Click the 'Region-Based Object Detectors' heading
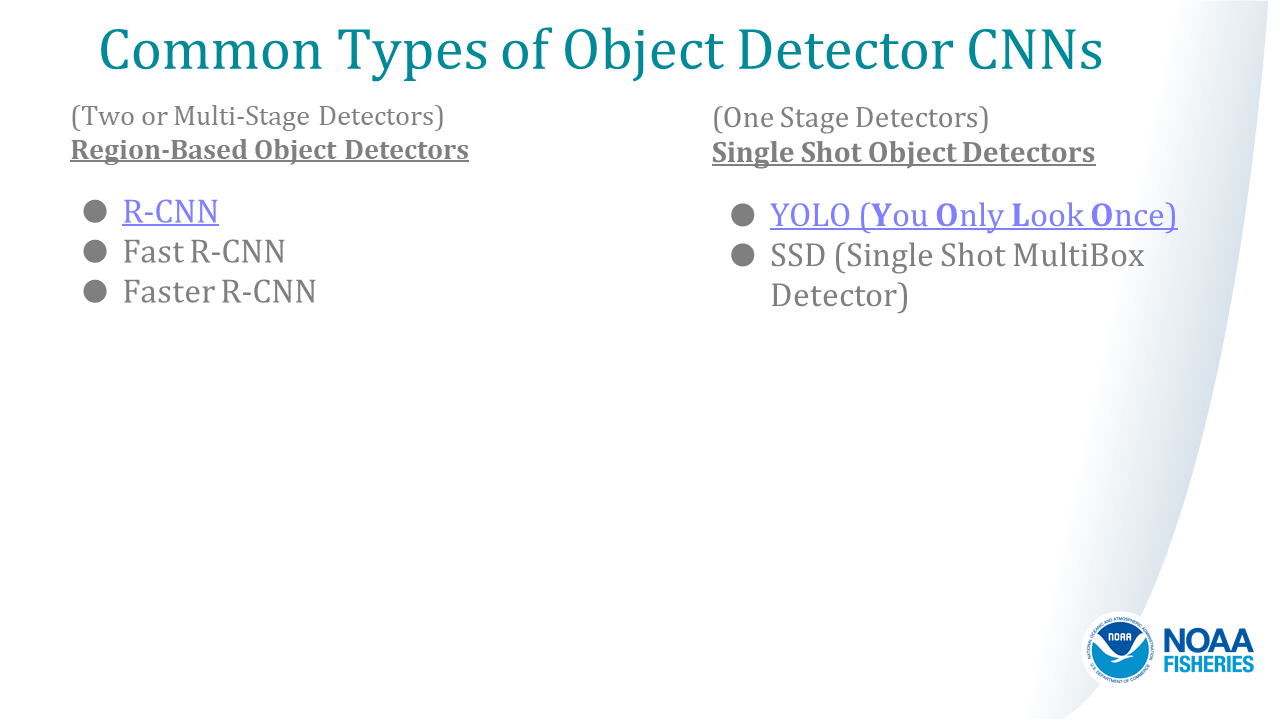Image resolution: width=1280 pixels, height=720 pixels. [269, 150]
